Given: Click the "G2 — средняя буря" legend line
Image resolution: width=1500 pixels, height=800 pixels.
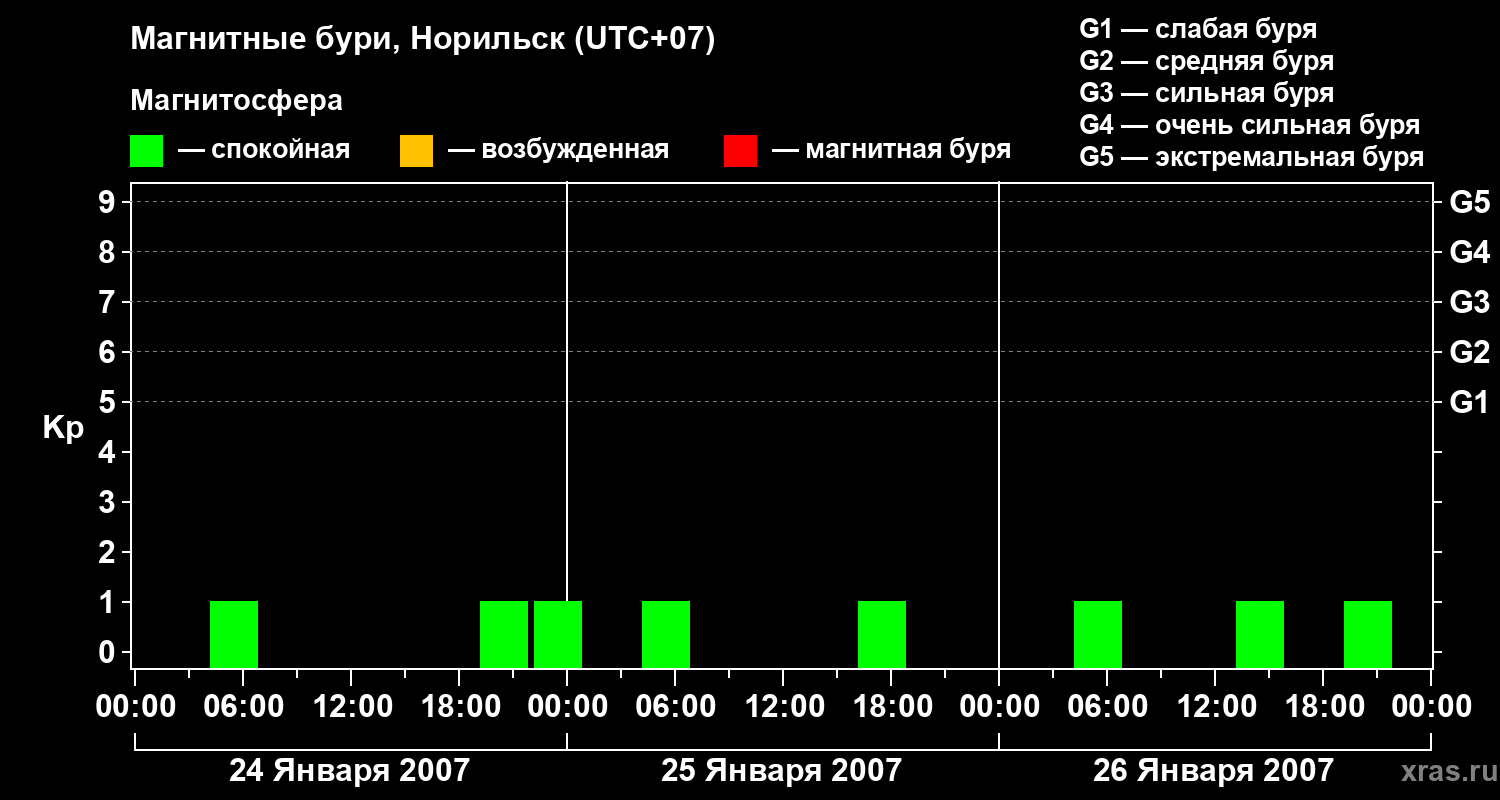Looking at the screenshot, I should pyautogui.click(x=1206, y=61).
